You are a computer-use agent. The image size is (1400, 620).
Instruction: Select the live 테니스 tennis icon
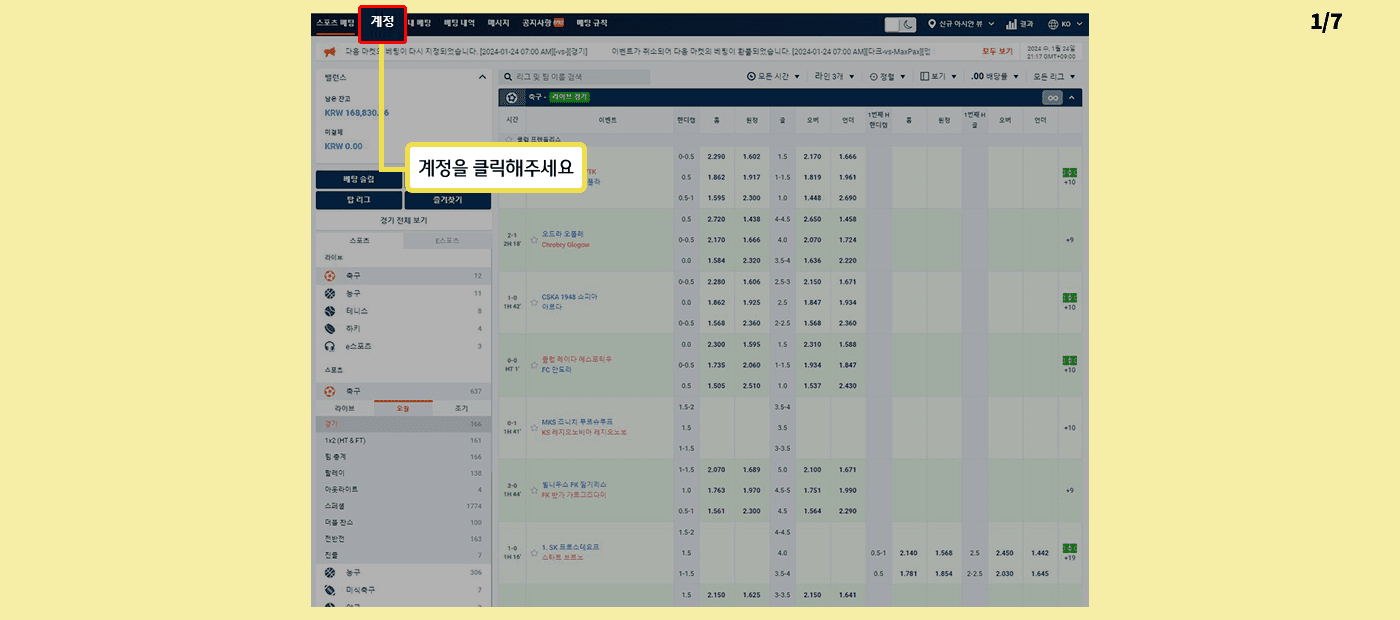330,311
